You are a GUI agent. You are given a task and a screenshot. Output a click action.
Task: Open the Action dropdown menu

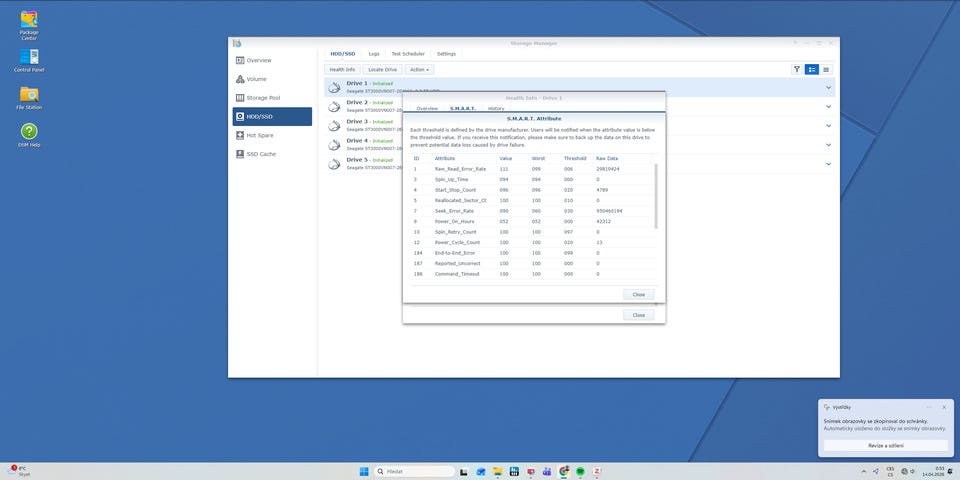click(419, 70)
